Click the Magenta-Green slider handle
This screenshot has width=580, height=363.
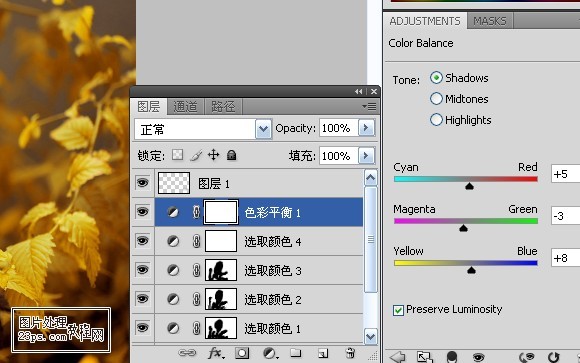[x=463, y=228]
